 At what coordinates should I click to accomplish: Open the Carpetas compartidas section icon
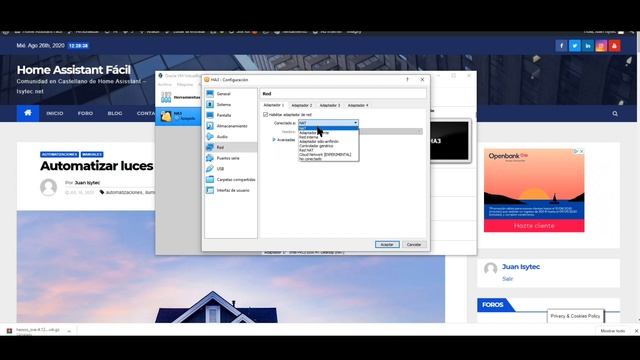click(210, 179)
